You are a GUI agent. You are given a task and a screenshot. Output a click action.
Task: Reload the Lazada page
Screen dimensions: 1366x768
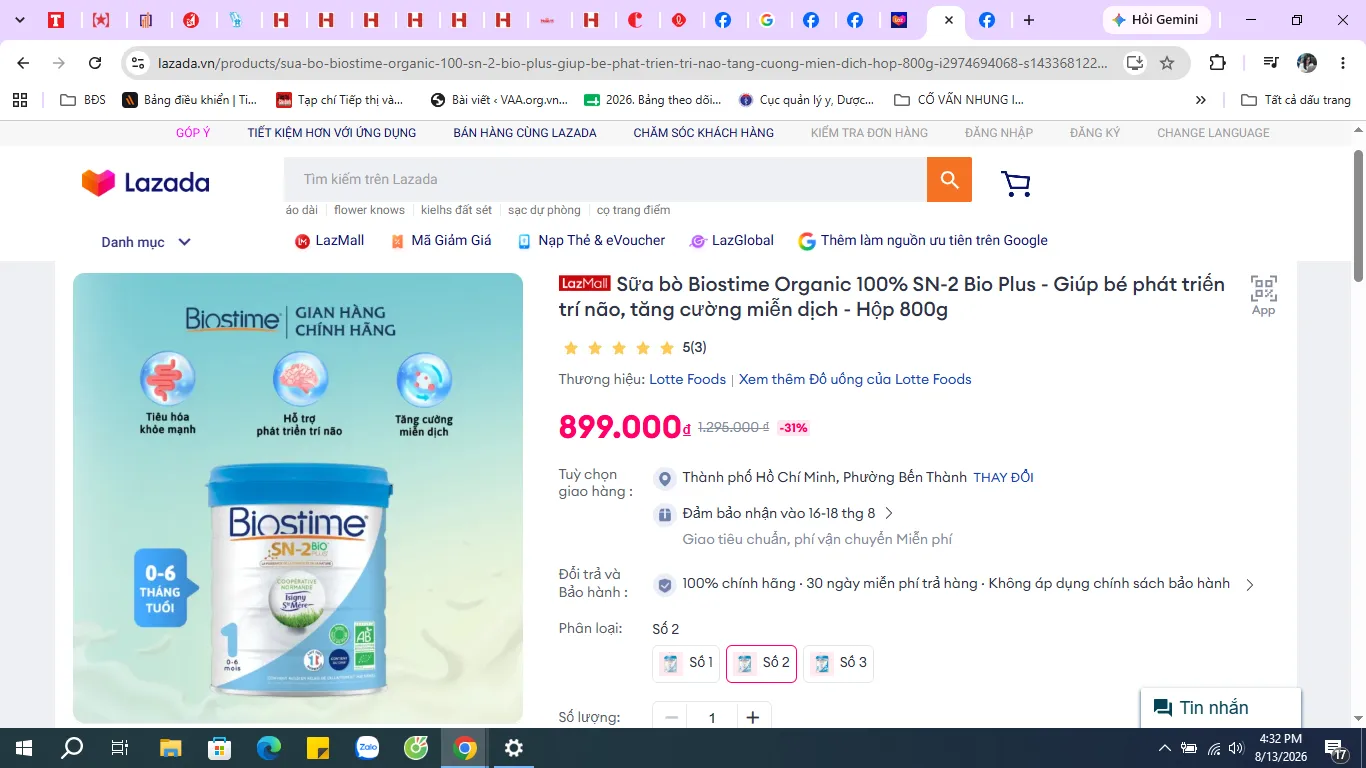click(x=95, y=63)
